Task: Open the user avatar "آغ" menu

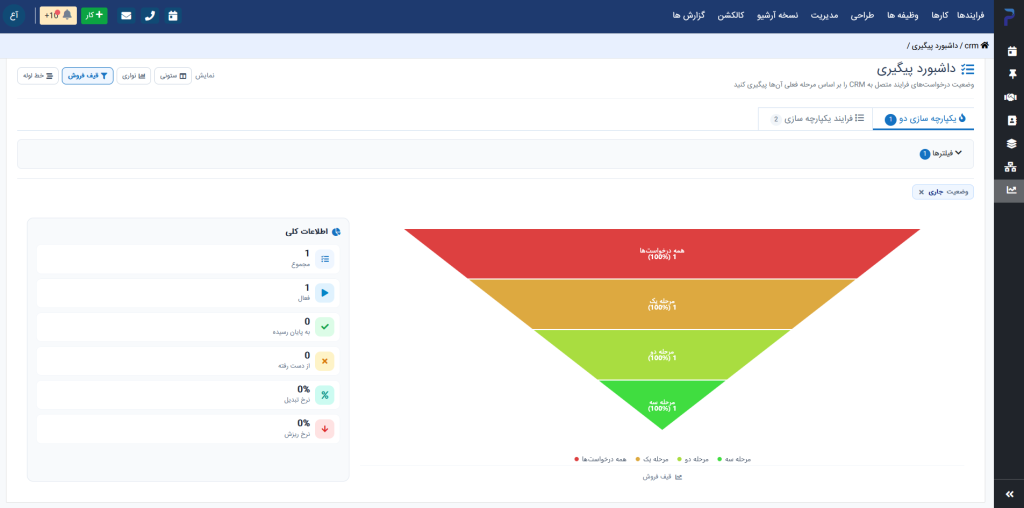Action: click(x=14, y=15)
